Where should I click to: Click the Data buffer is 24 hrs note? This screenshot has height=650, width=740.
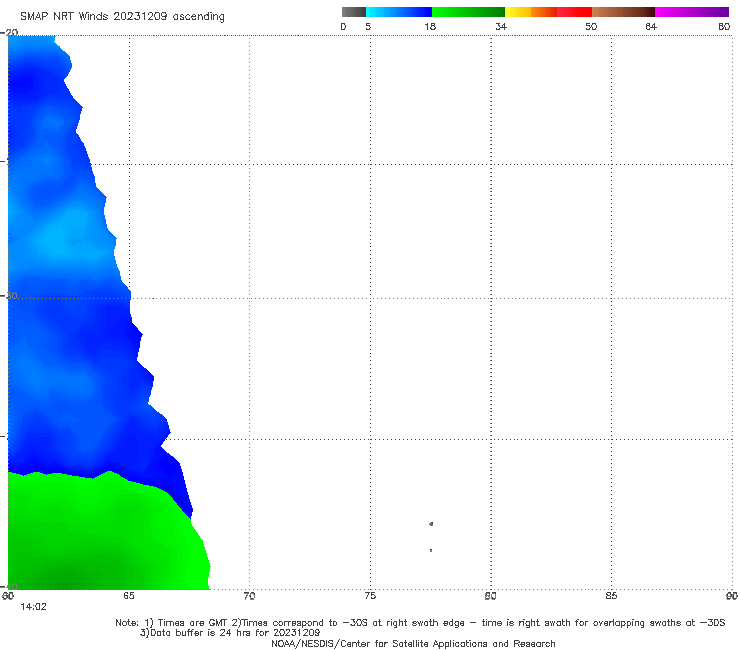coord(230,633)
